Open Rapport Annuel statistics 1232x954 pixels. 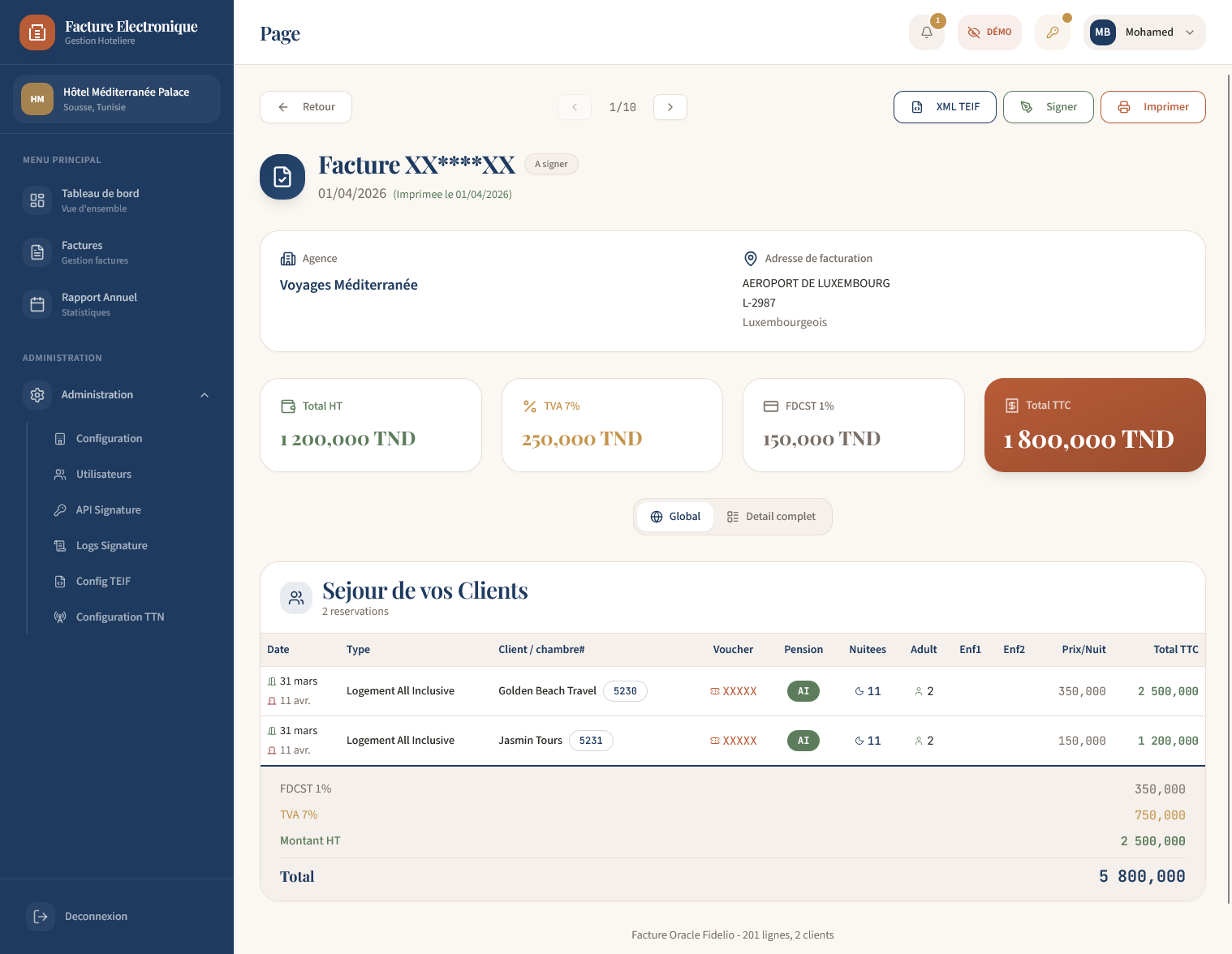[99, 304]
